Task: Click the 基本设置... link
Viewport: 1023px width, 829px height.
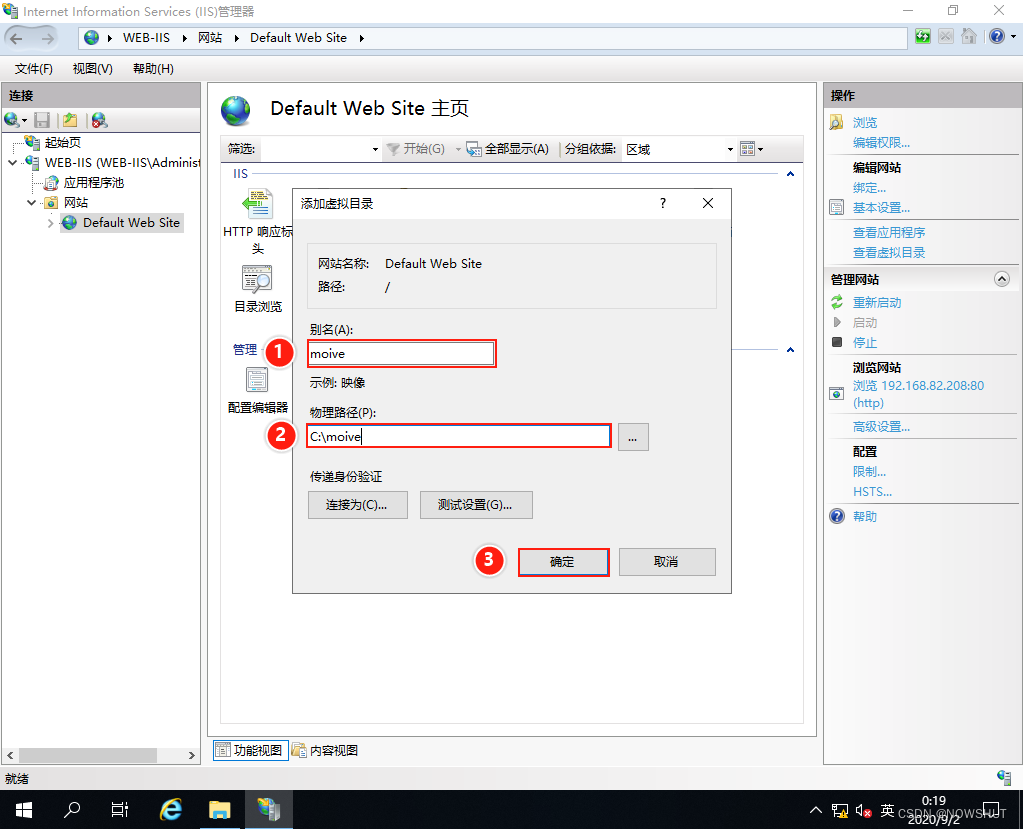Action: click(881, 208)
